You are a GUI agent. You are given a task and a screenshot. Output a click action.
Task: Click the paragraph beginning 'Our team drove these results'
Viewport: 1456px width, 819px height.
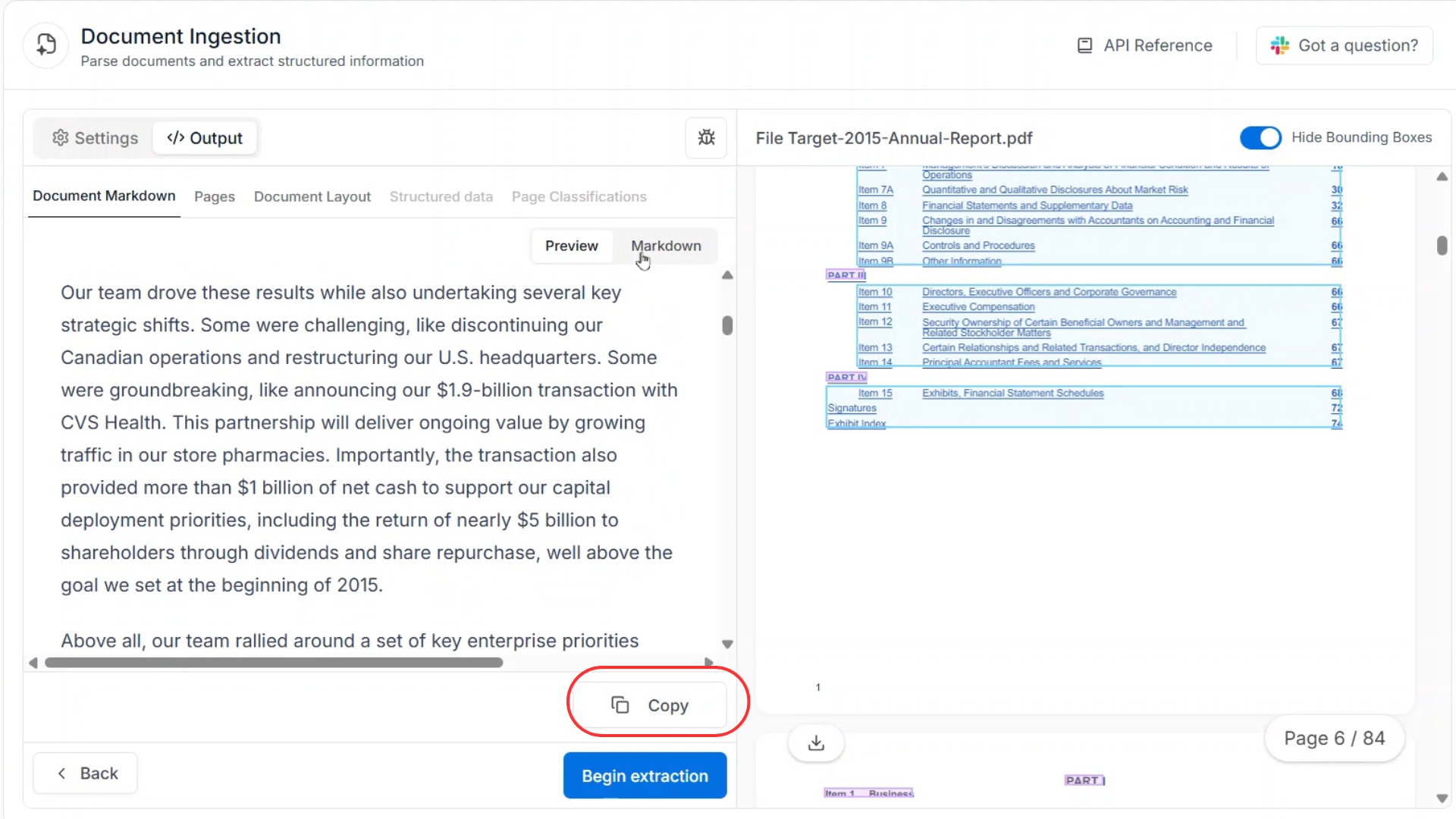[369, 438]
